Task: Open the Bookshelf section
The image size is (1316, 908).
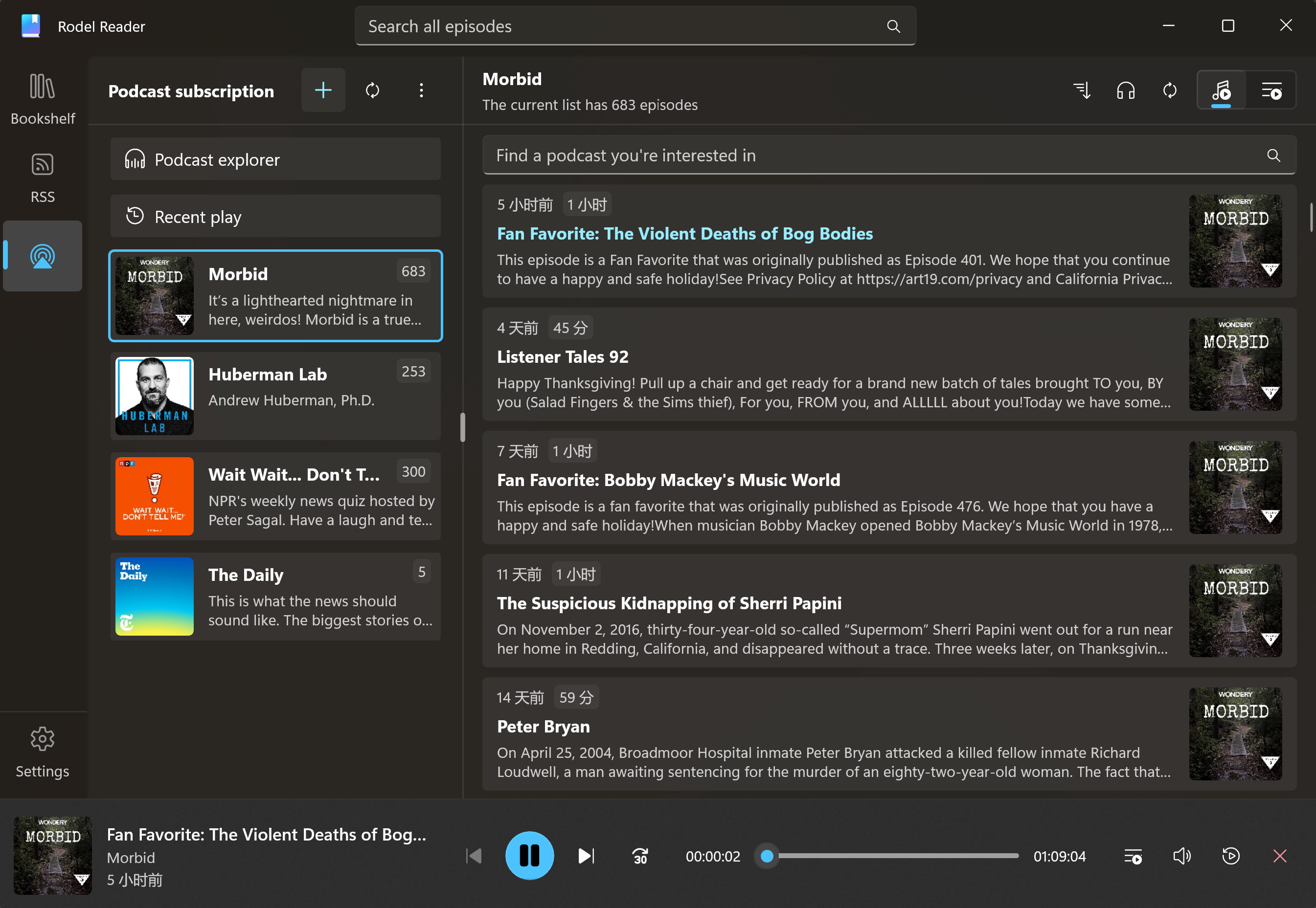Action: click(43, 99)
